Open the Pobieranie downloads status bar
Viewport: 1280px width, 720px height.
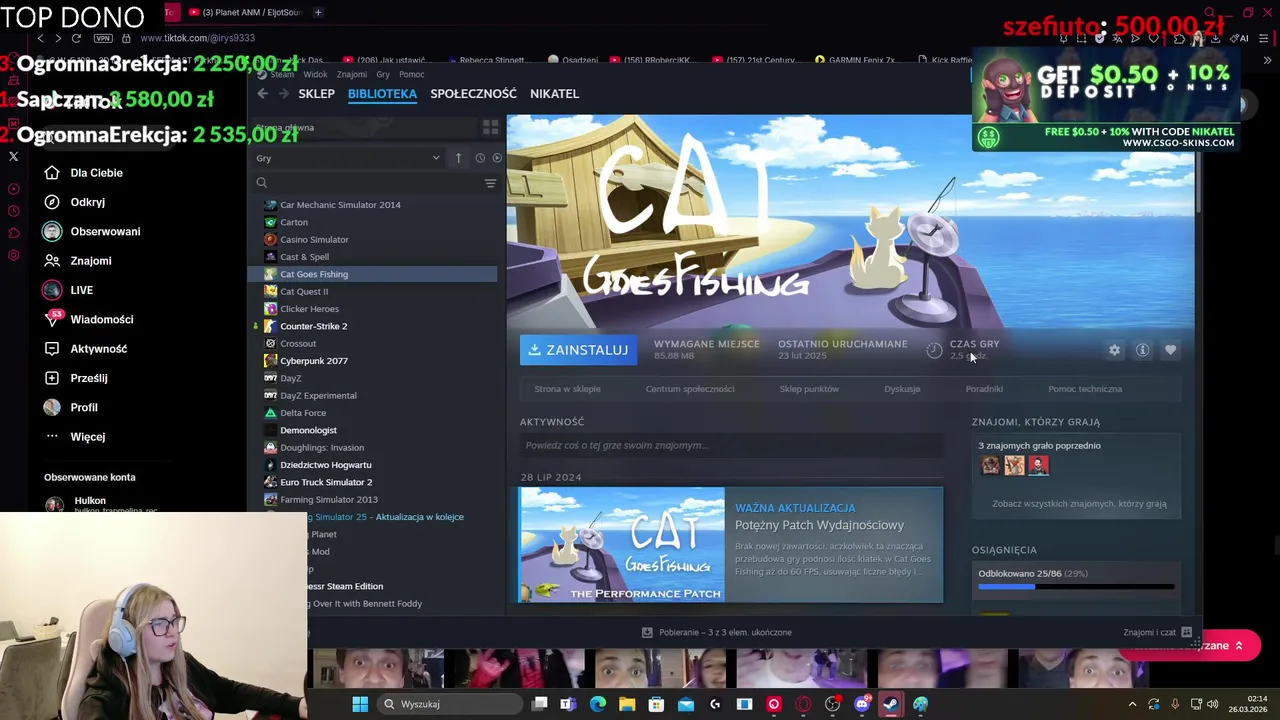tap(717, 632)
